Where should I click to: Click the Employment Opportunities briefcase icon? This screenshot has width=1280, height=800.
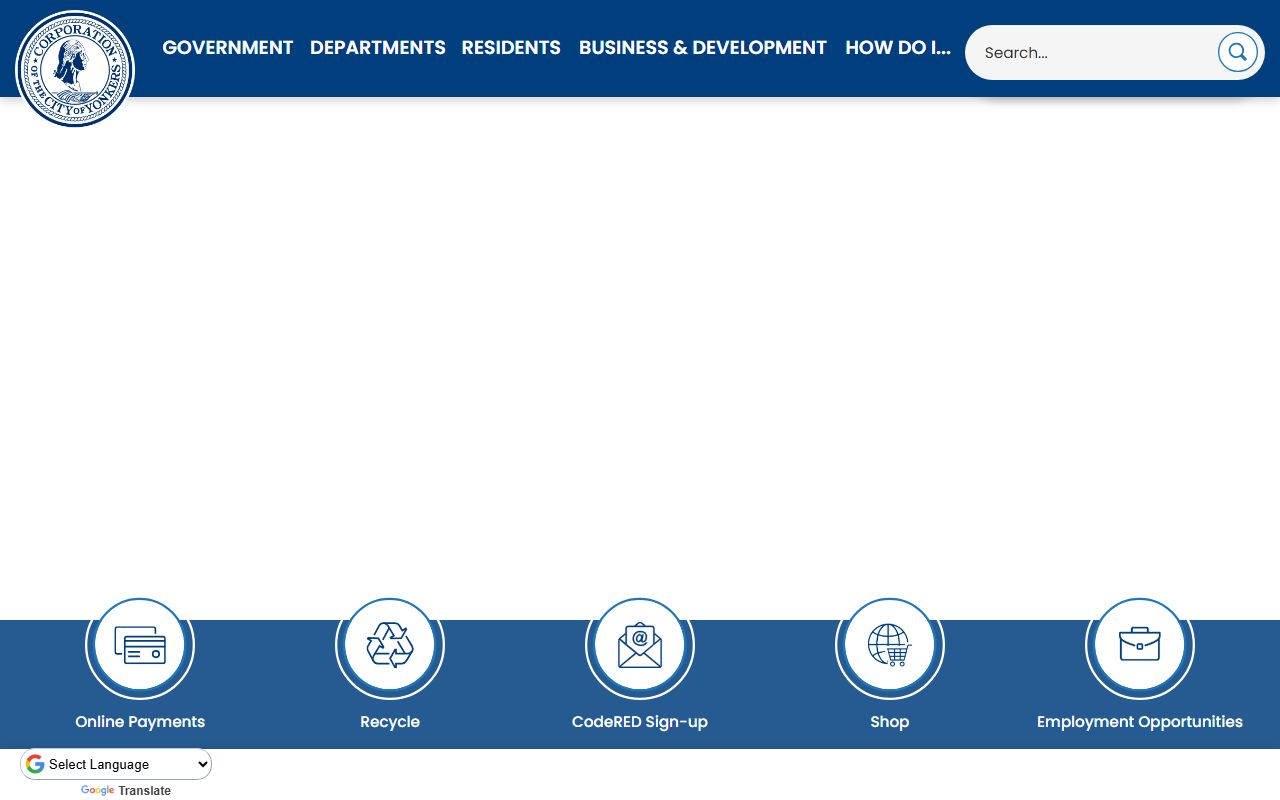(x=1140, y=646)
